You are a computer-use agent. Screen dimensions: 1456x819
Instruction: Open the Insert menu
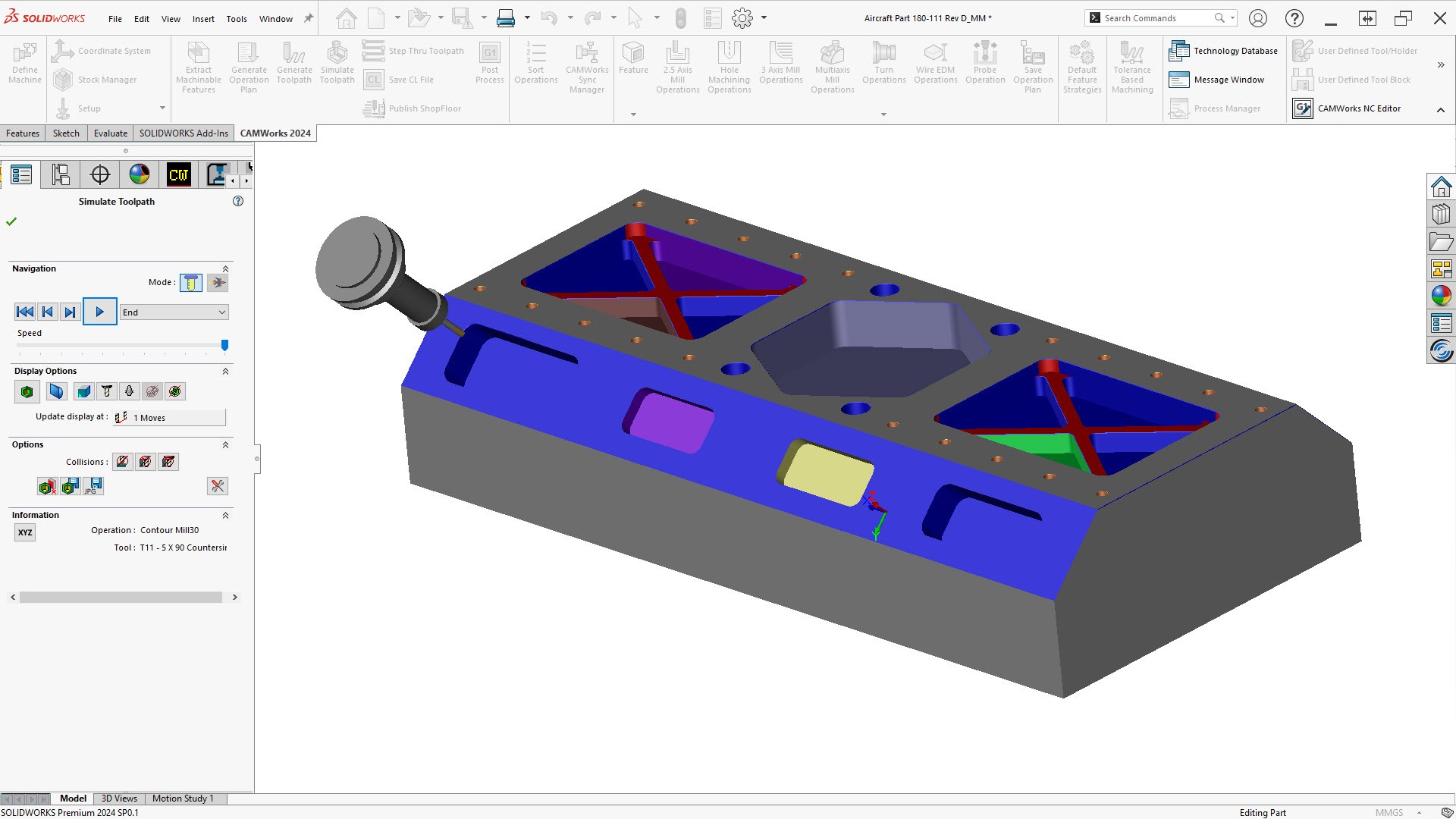coord(202,19)
